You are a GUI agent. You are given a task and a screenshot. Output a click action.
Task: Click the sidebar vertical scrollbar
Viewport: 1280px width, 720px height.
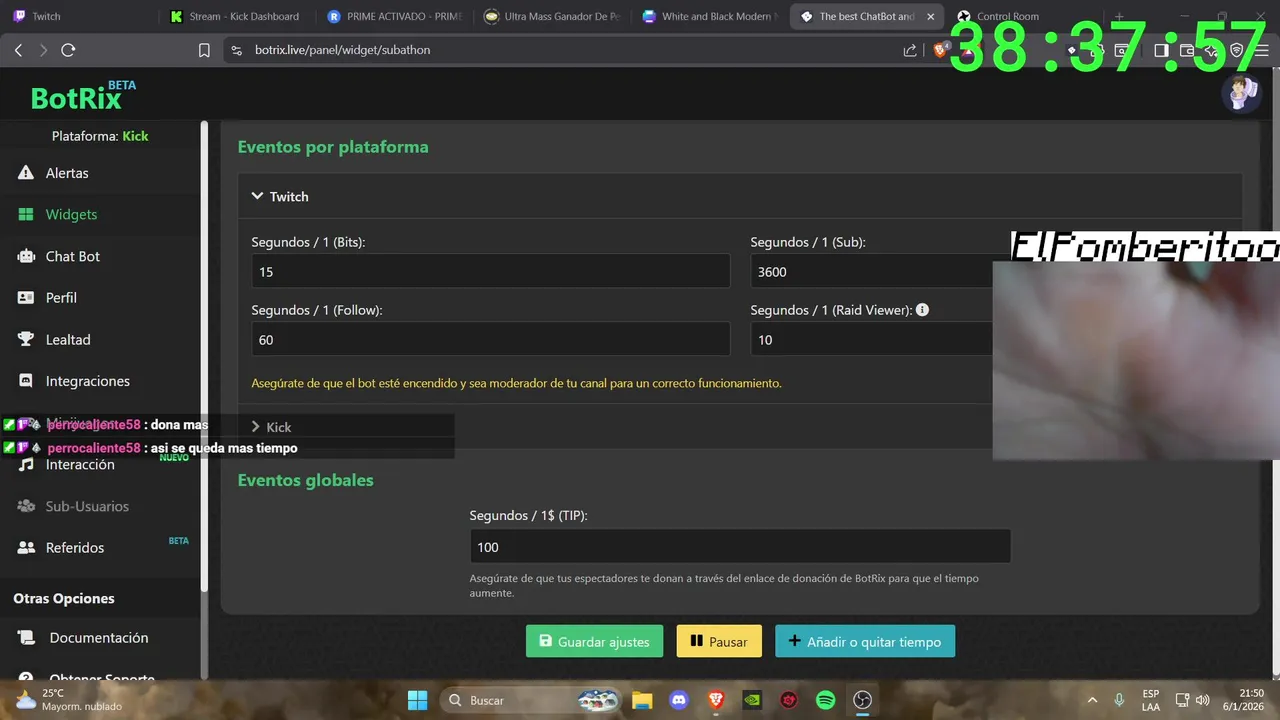pos(205,355)
